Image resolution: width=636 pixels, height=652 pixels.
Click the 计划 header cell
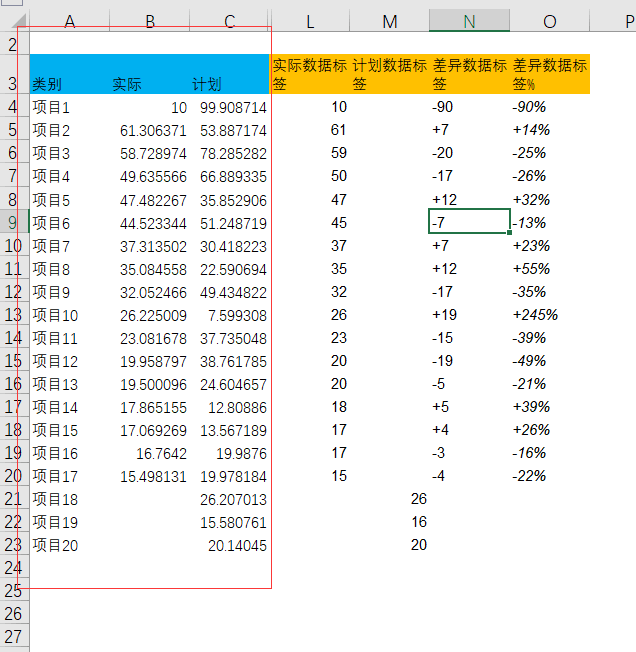click(229, 74)
